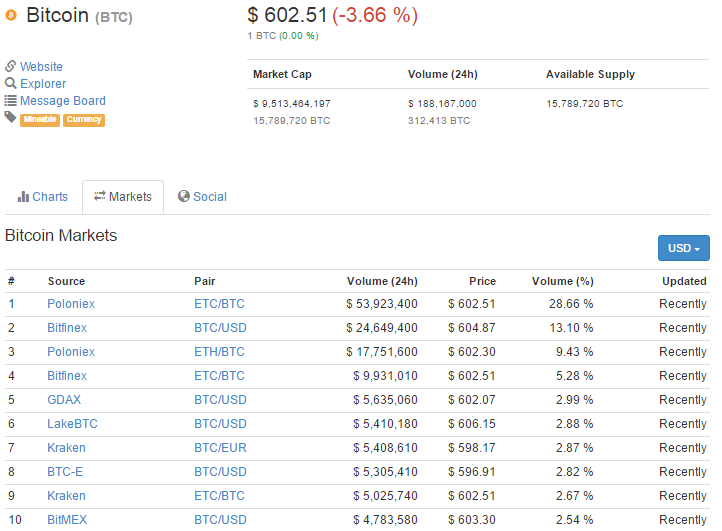722x531 pixels.
Task: Open the BitMEX source link
Action: coord(67,519)
